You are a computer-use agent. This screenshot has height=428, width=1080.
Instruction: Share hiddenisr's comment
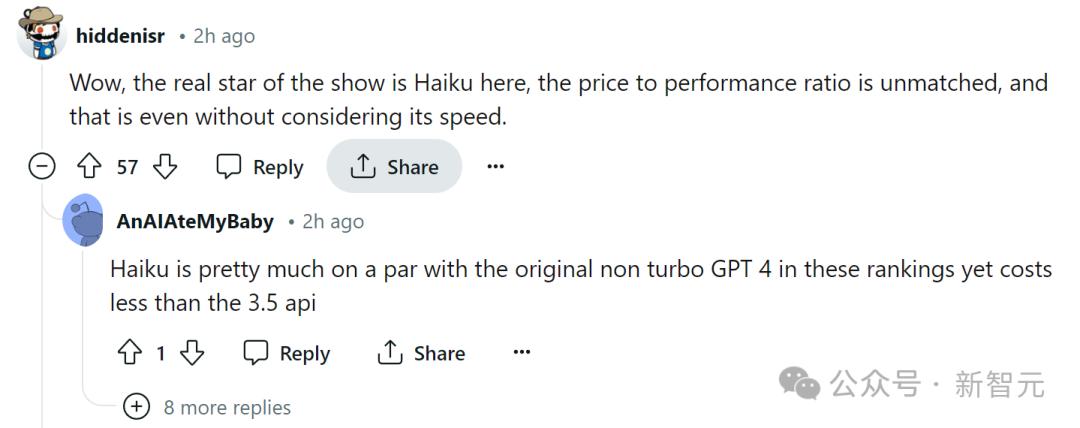click(394, 167)
